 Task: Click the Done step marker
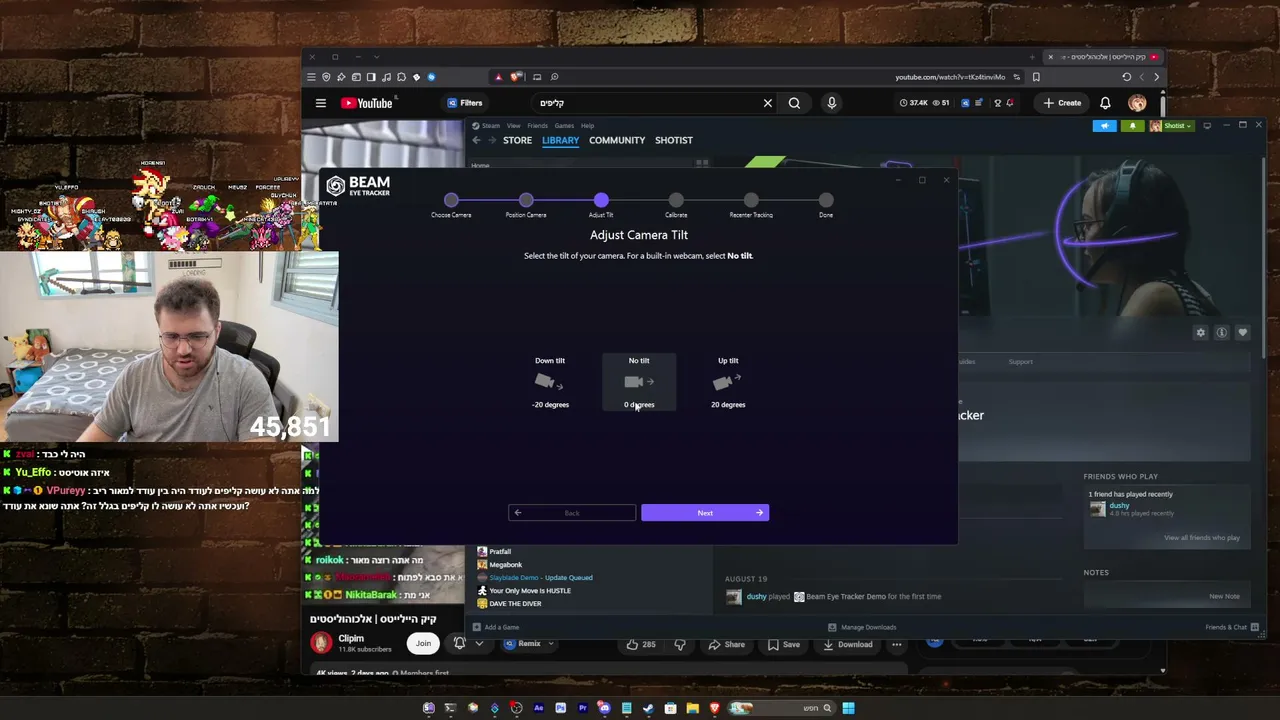coord(826,200)
